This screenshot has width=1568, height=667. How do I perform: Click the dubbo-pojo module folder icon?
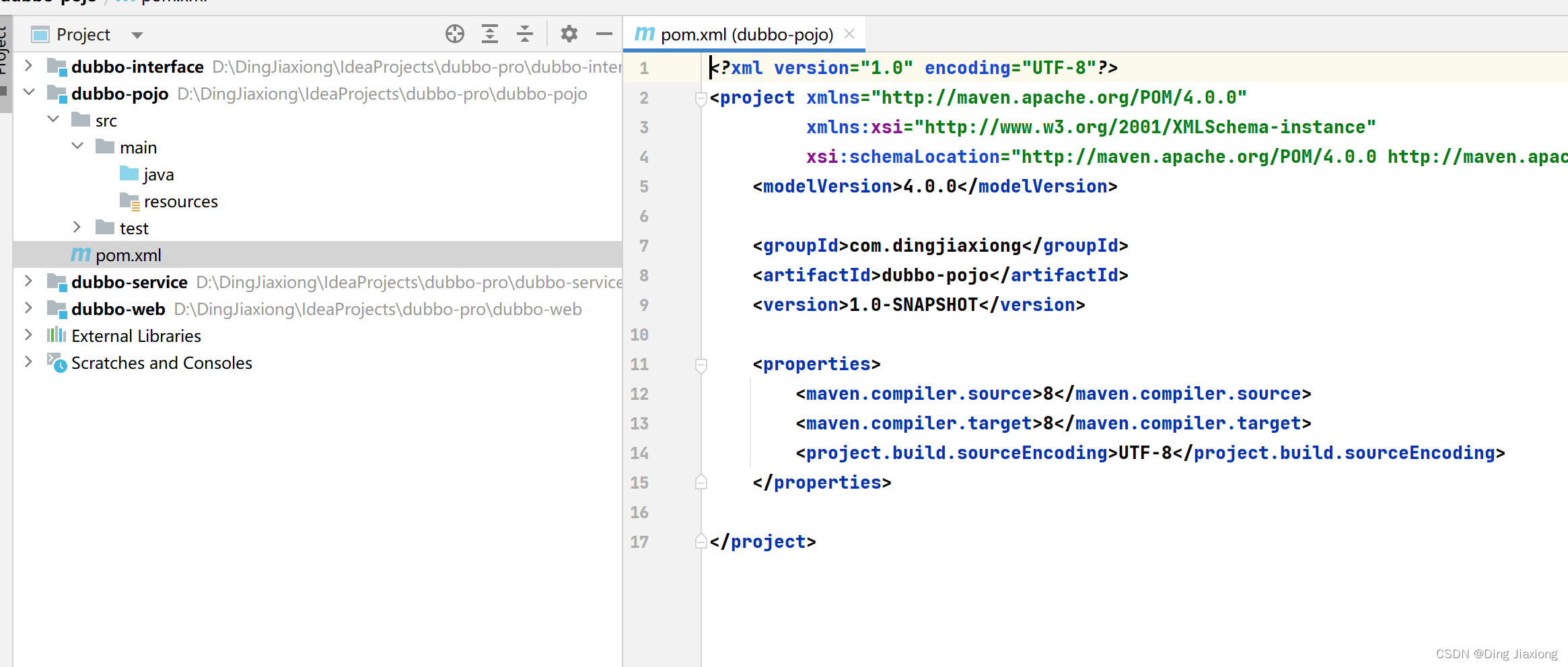[x=57, y=94]
